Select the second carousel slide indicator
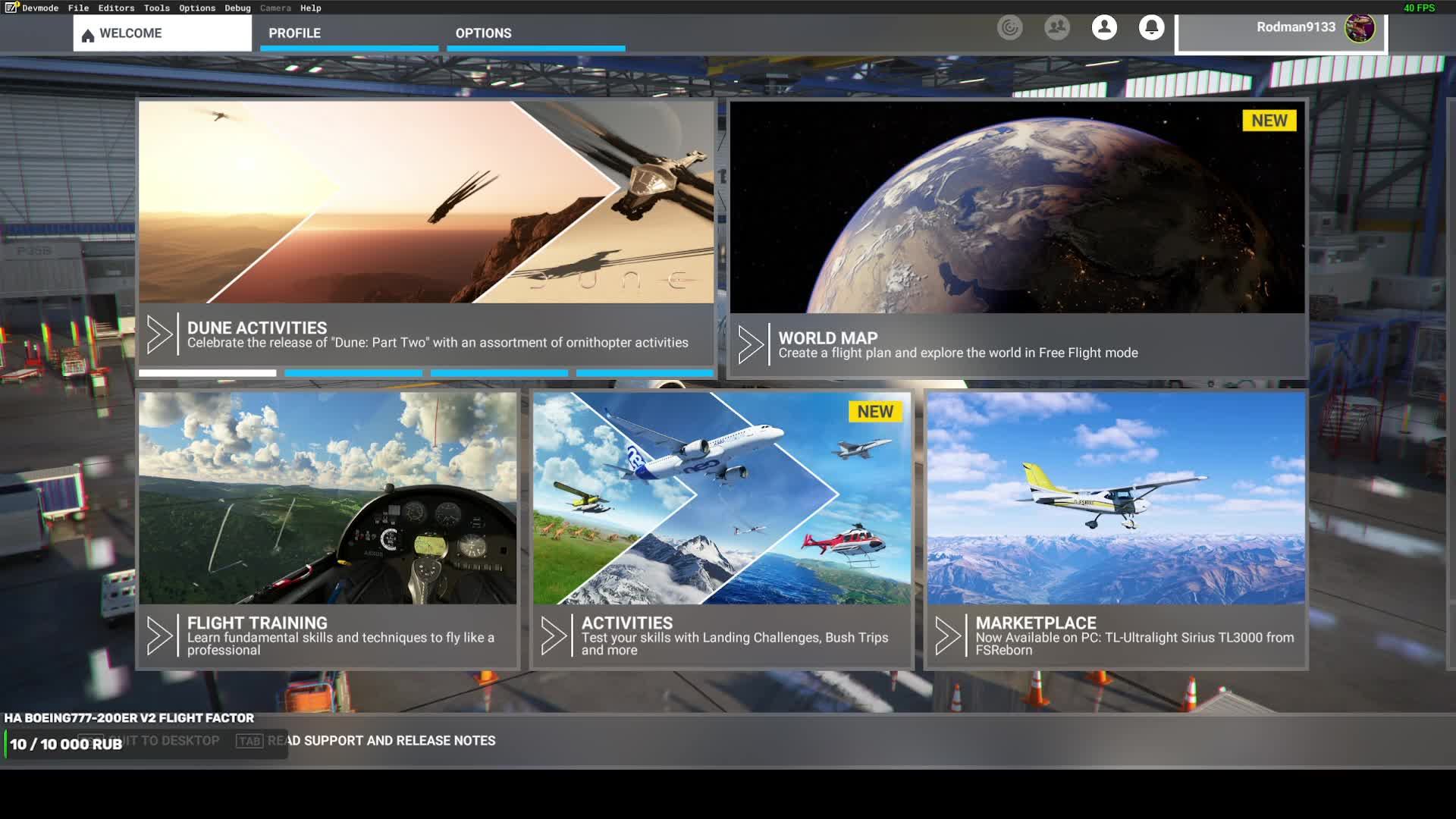Image resolution: width=1456 pixels, height=819 pixels. 353,373
